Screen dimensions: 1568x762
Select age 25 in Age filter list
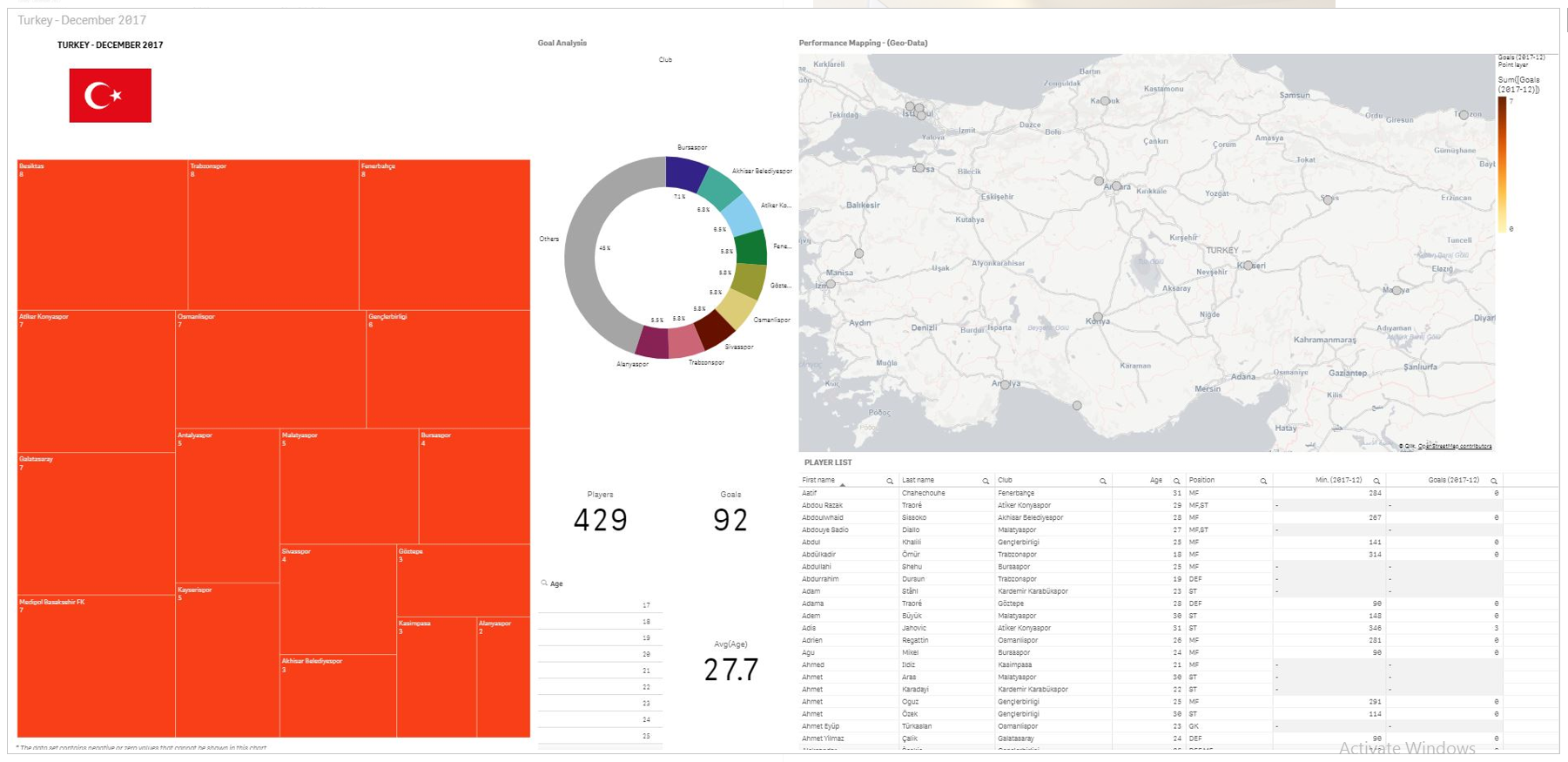601,736
